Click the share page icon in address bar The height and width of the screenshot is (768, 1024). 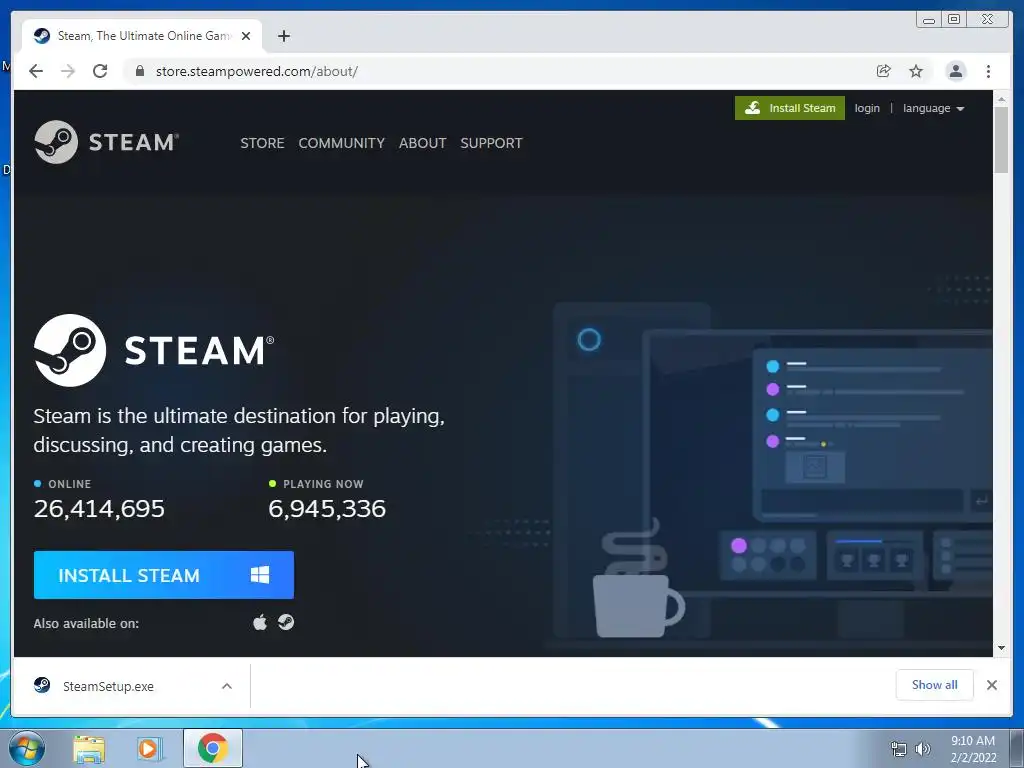click(x=884, y=71)
